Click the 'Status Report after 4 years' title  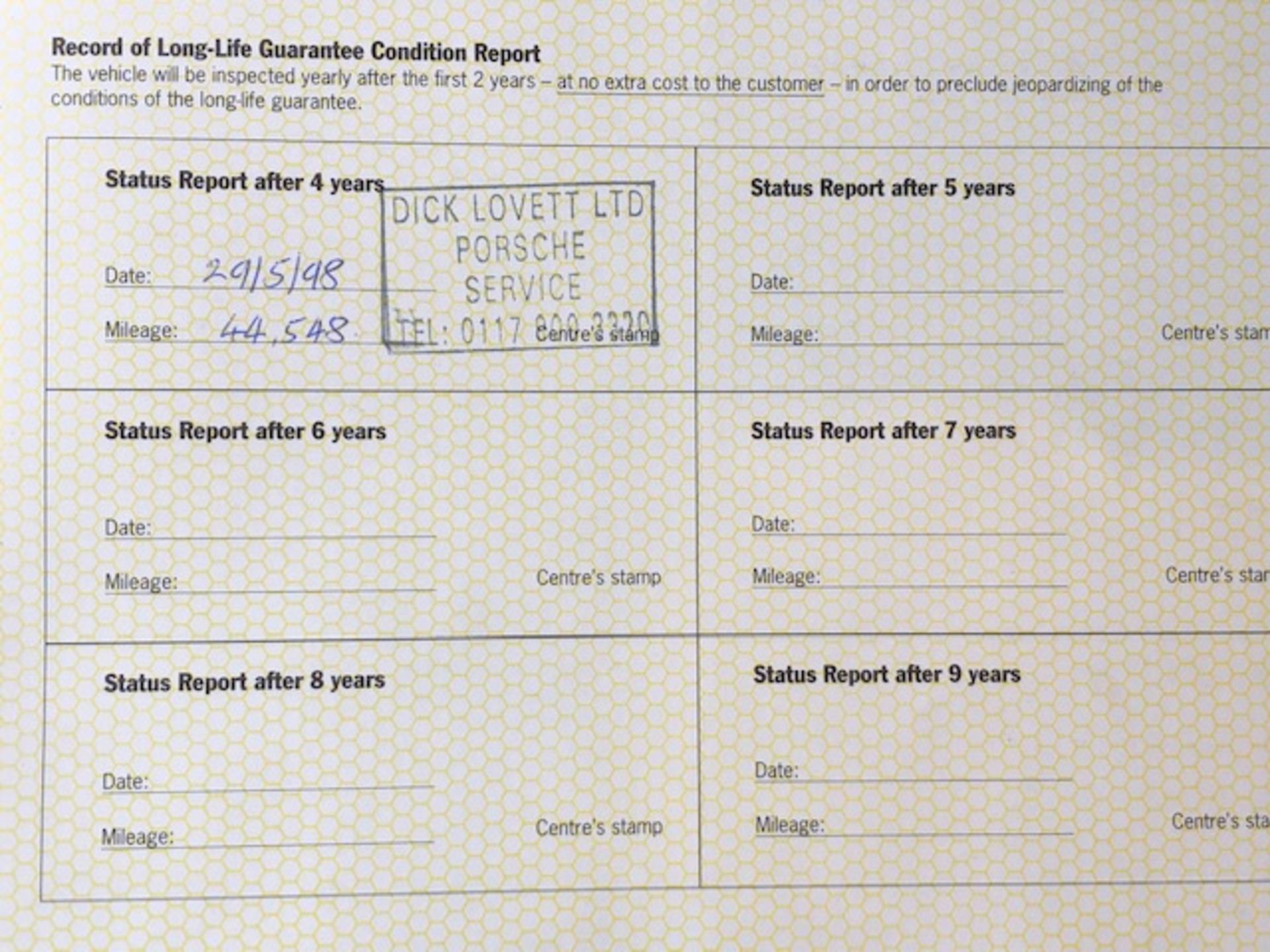coord(244,181)
